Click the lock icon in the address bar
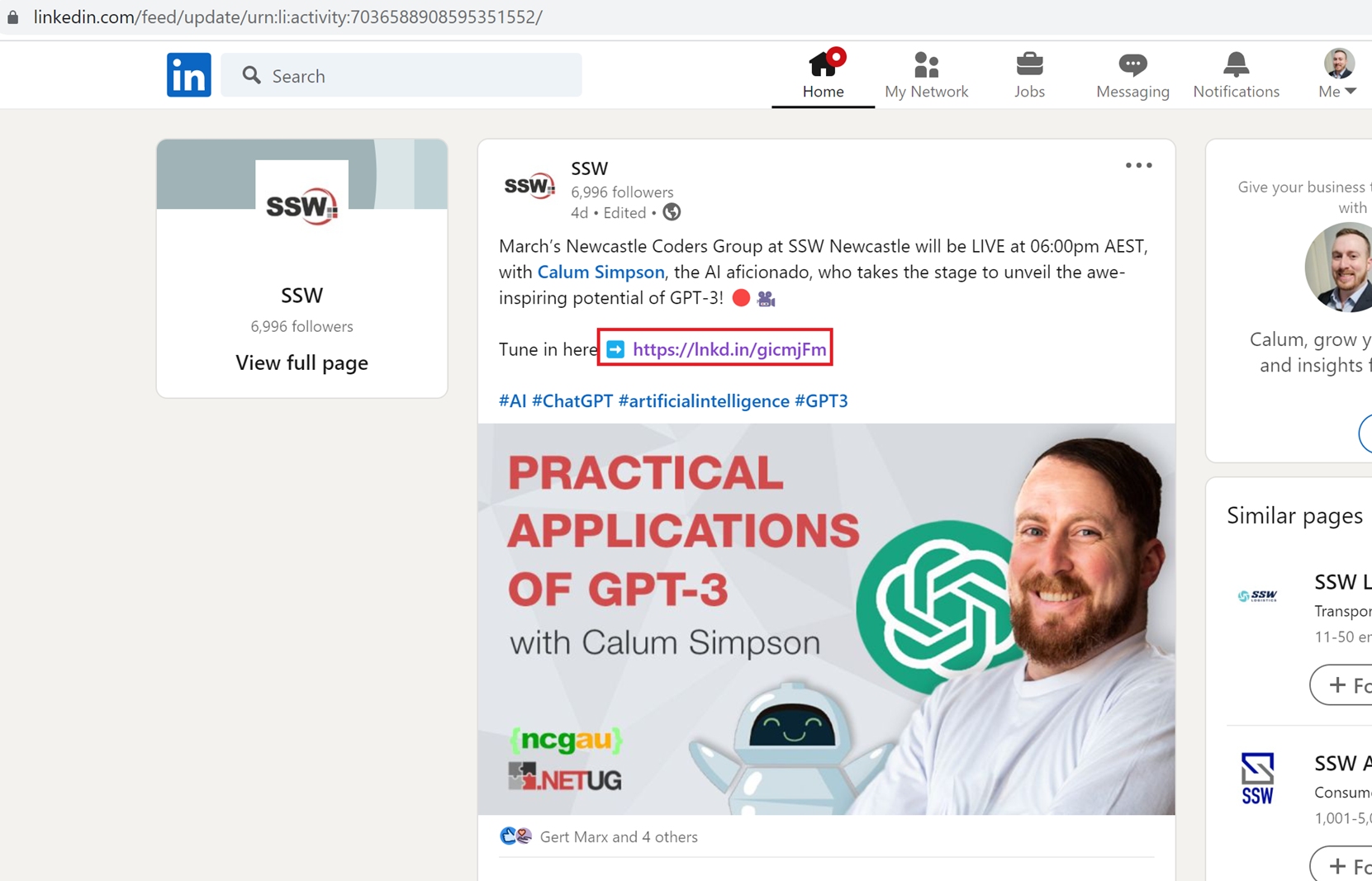The width and height of the screenshot is (1372, 881). [13, 17]
